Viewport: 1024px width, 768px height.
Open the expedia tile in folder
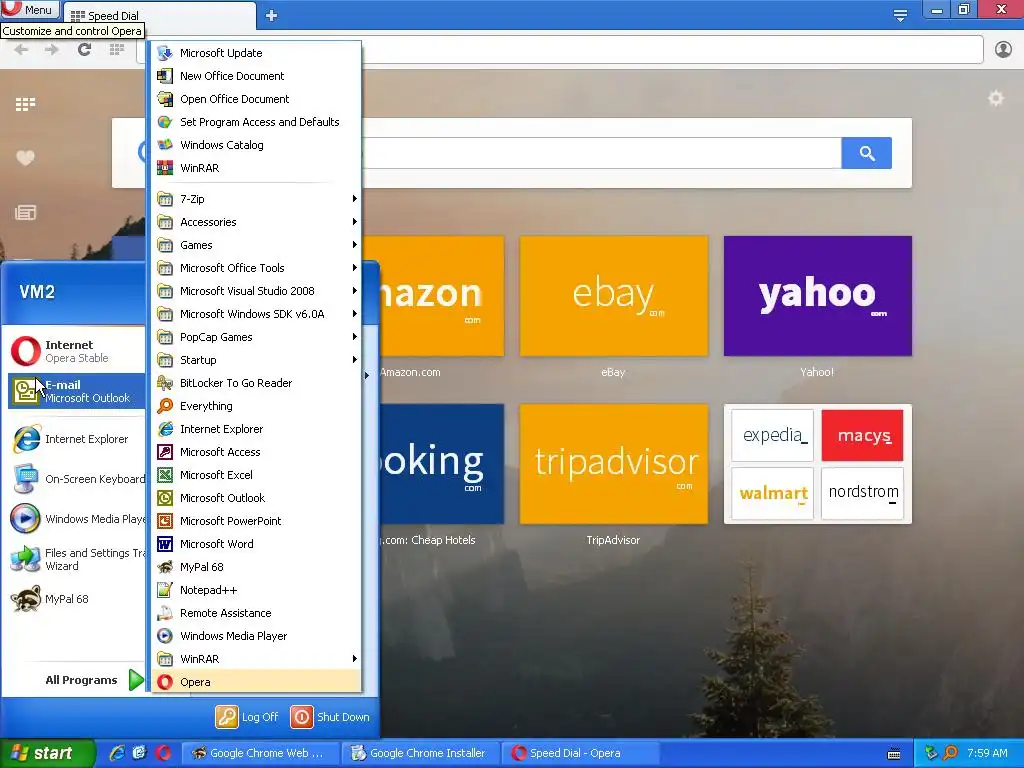[x=773, y=436]
